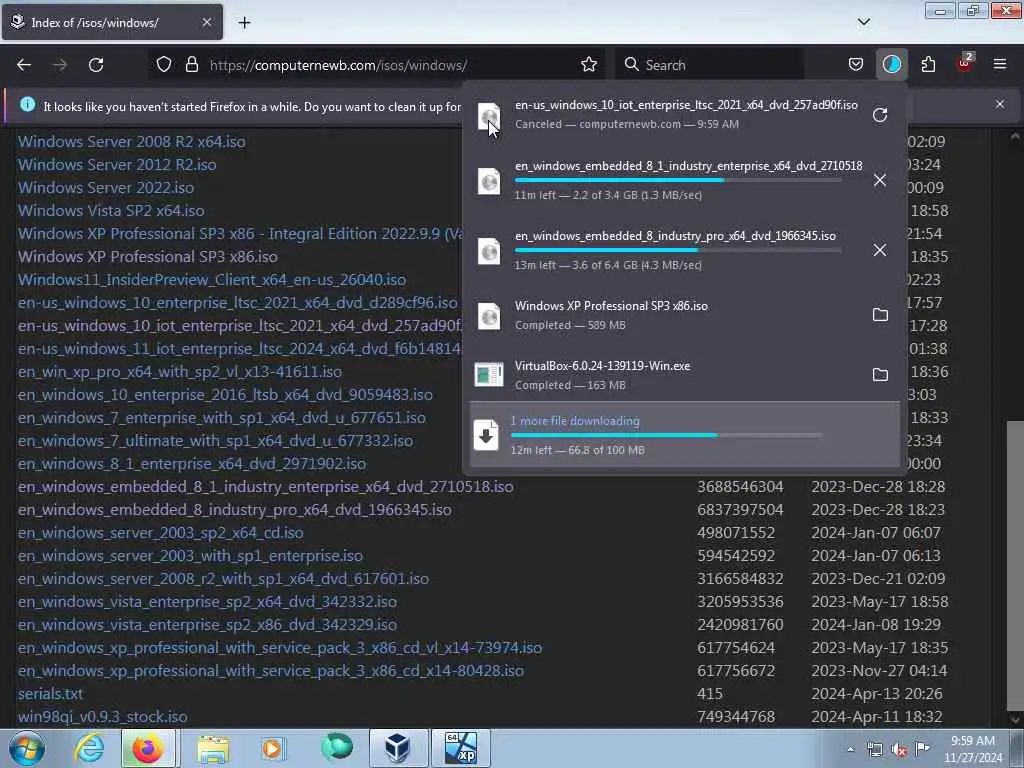Open the 9:59 AM taskbar clock
This screenshot has width=1024, height=768.
(x=973, y=749)
